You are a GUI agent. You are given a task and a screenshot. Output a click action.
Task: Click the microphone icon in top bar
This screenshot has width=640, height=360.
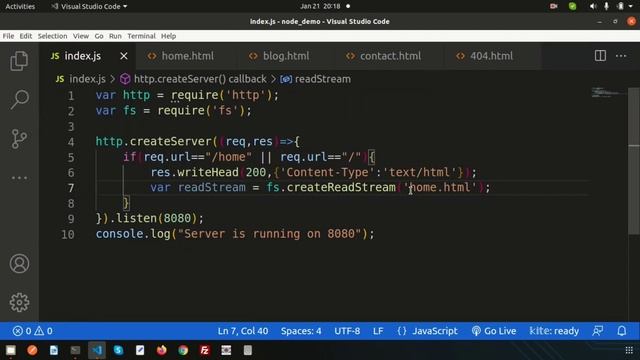coord(607,6)
